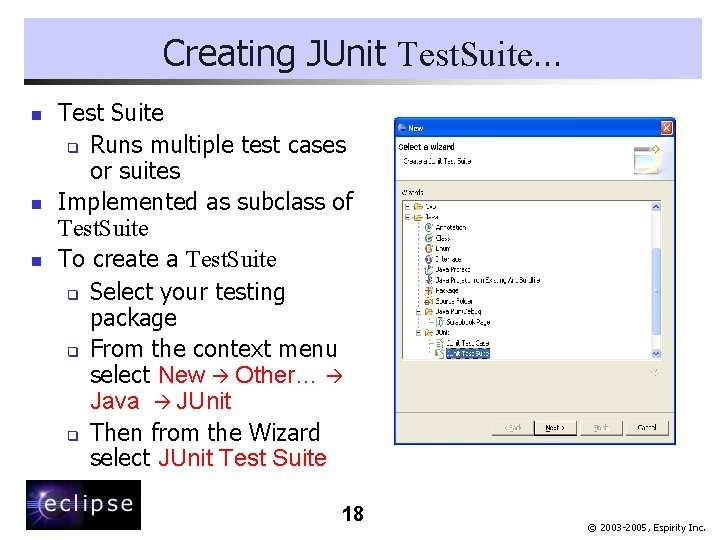Click the JUnit Test Suite icon
This screenshot has width=720, height=540.
(440, 353)
